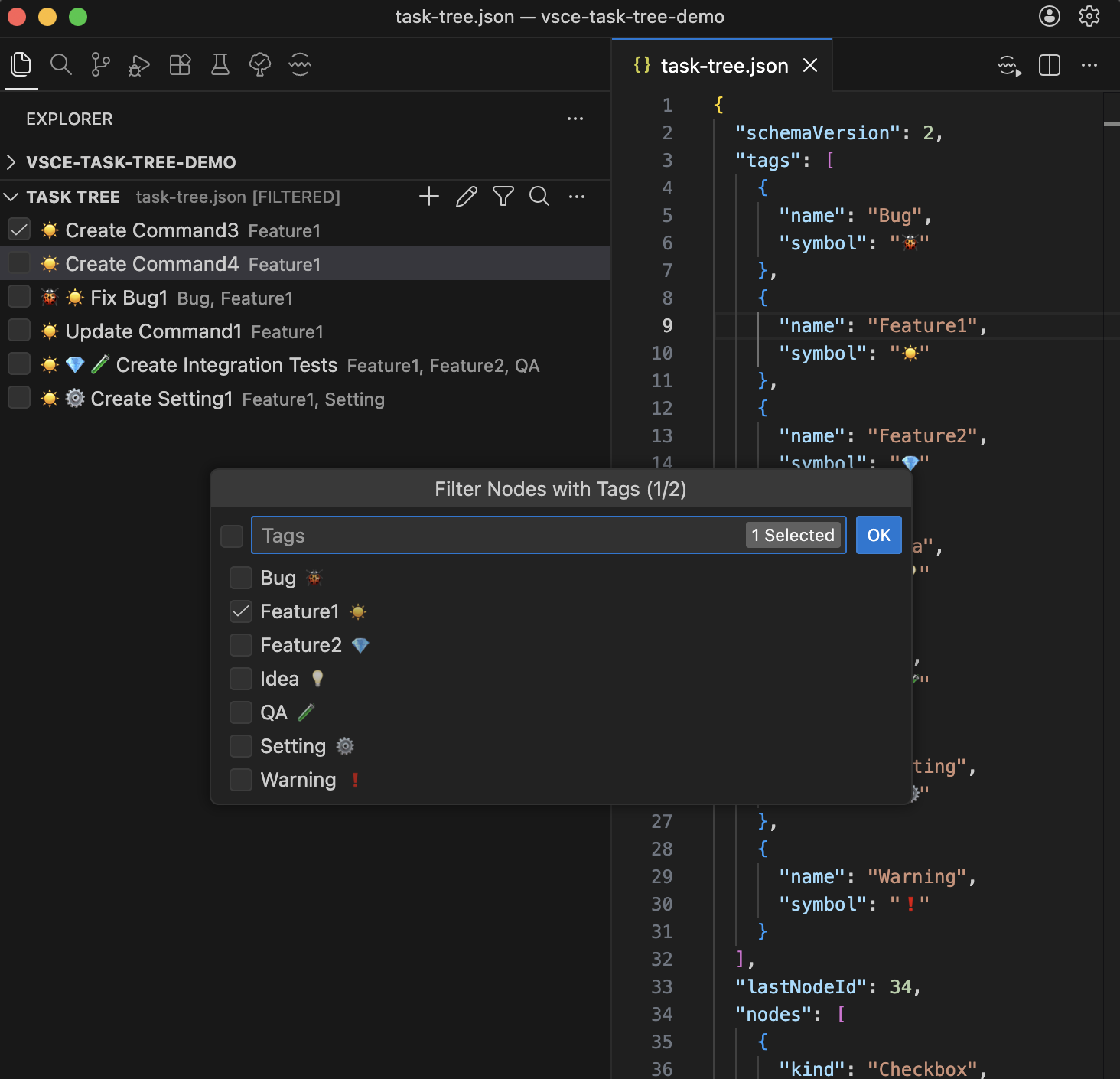Expand the VSCE-TASK-TREE-DEMO folder
Viewport: 1120px width, 1079px height.
[11, 162]
